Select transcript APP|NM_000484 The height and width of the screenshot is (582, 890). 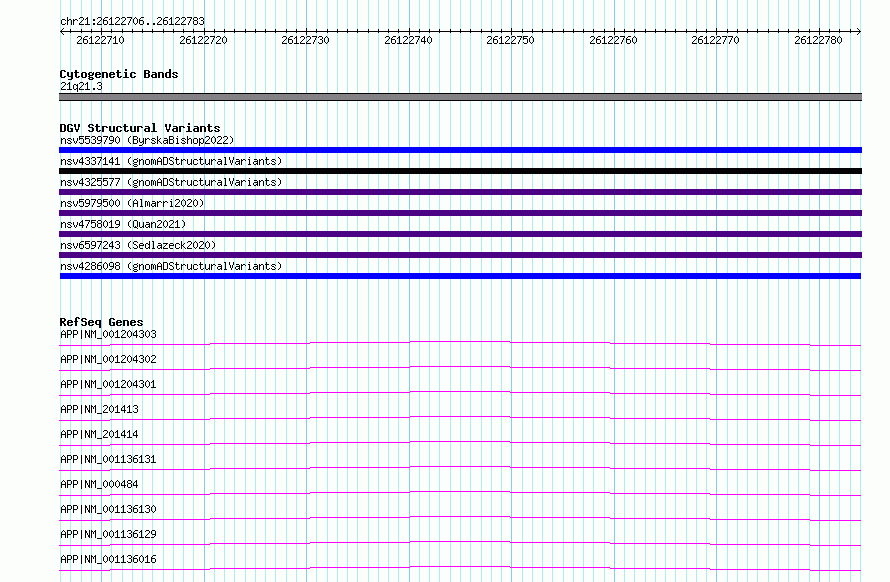coord(99,484)
